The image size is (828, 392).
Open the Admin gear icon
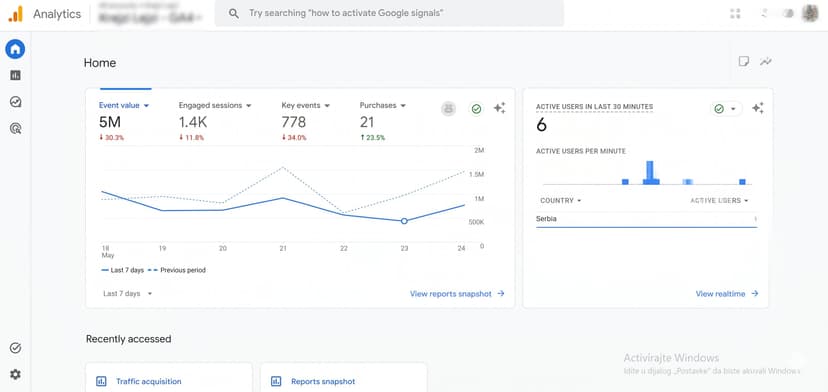point(15,375)
